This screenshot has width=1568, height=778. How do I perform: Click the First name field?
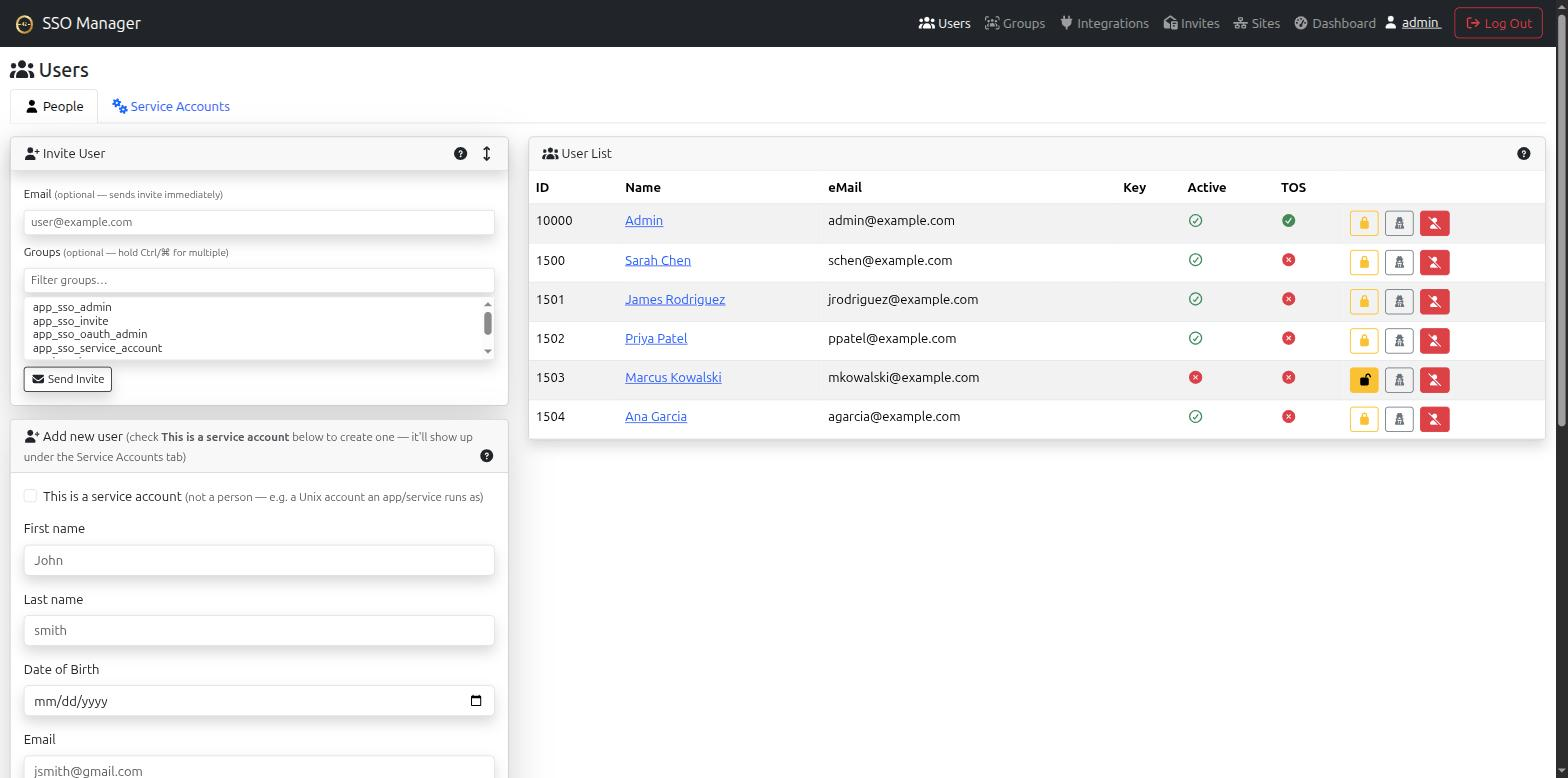(x=259, y=560)
